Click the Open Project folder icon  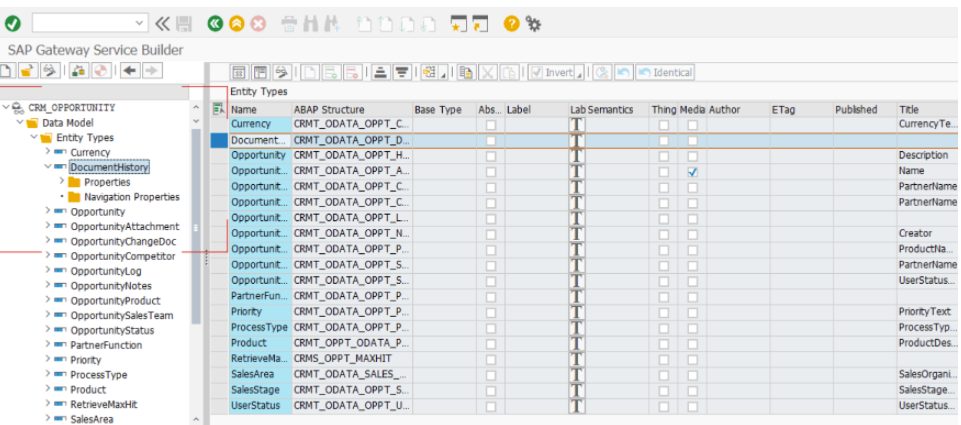28,71
